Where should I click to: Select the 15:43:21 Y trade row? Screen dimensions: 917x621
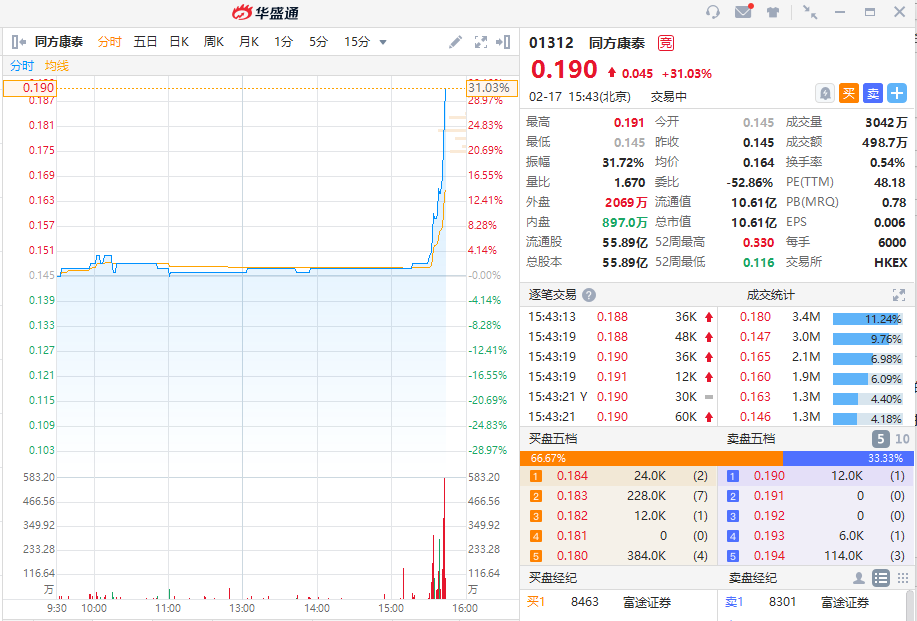tap(619, 397)
